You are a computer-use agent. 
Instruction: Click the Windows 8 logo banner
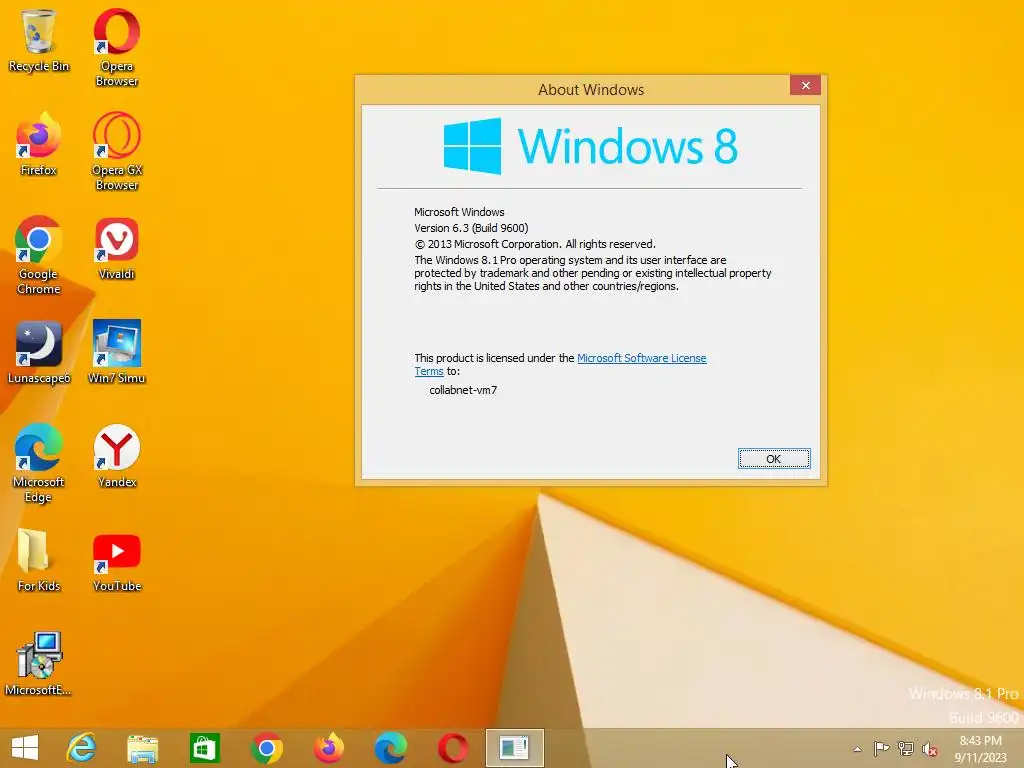coord(590,146)
